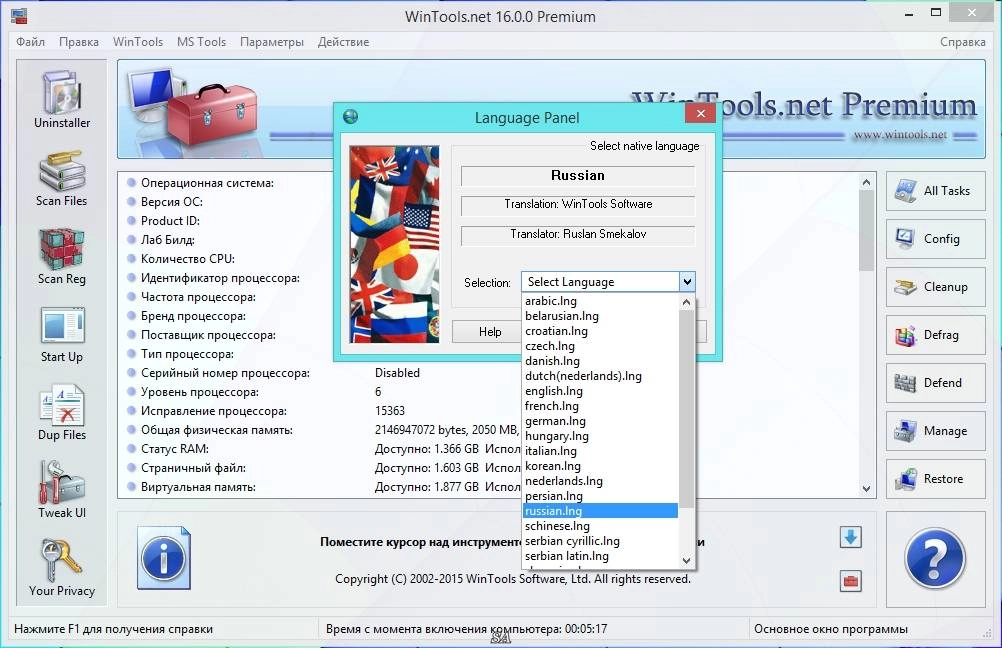This screenshot has height=648, width=1002.
Task: Run the Cleanup task
Action: [936, 286]
